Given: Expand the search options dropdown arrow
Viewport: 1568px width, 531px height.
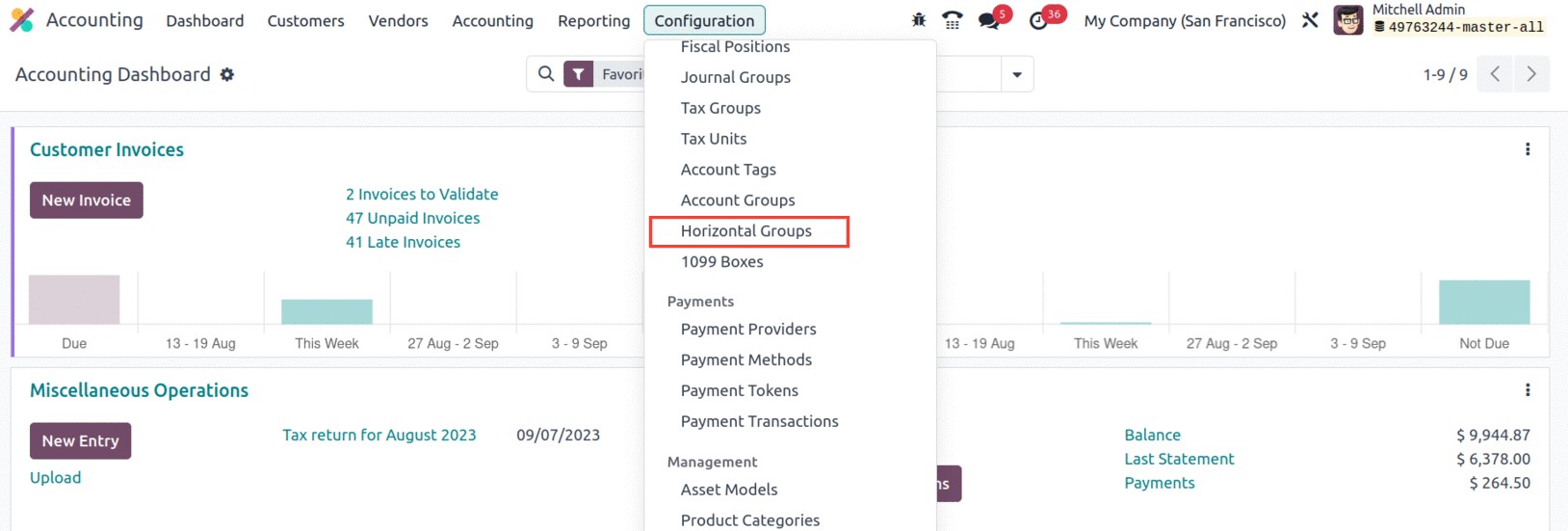Looking at the screenshot, I should (1017, 74).
